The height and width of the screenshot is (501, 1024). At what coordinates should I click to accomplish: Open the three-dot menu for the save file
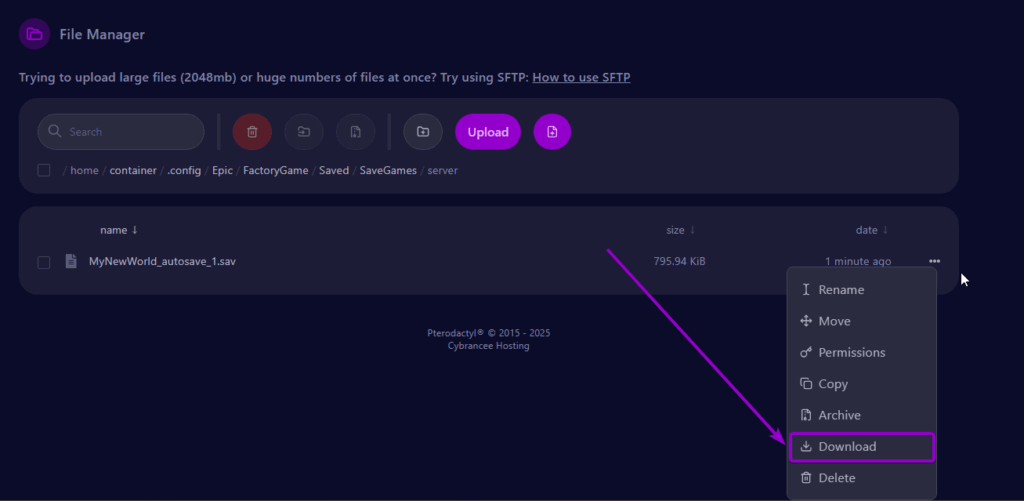click(x=934, y=262)
